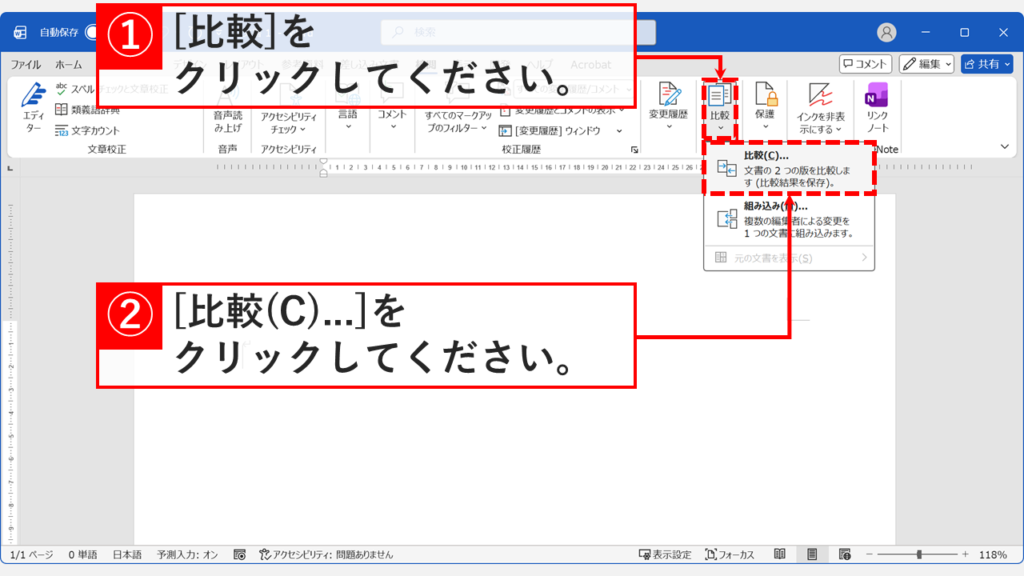
Task: Expand the インクを非表示にする dropdown
Action: pyautogui.click(x=837, y=127)
